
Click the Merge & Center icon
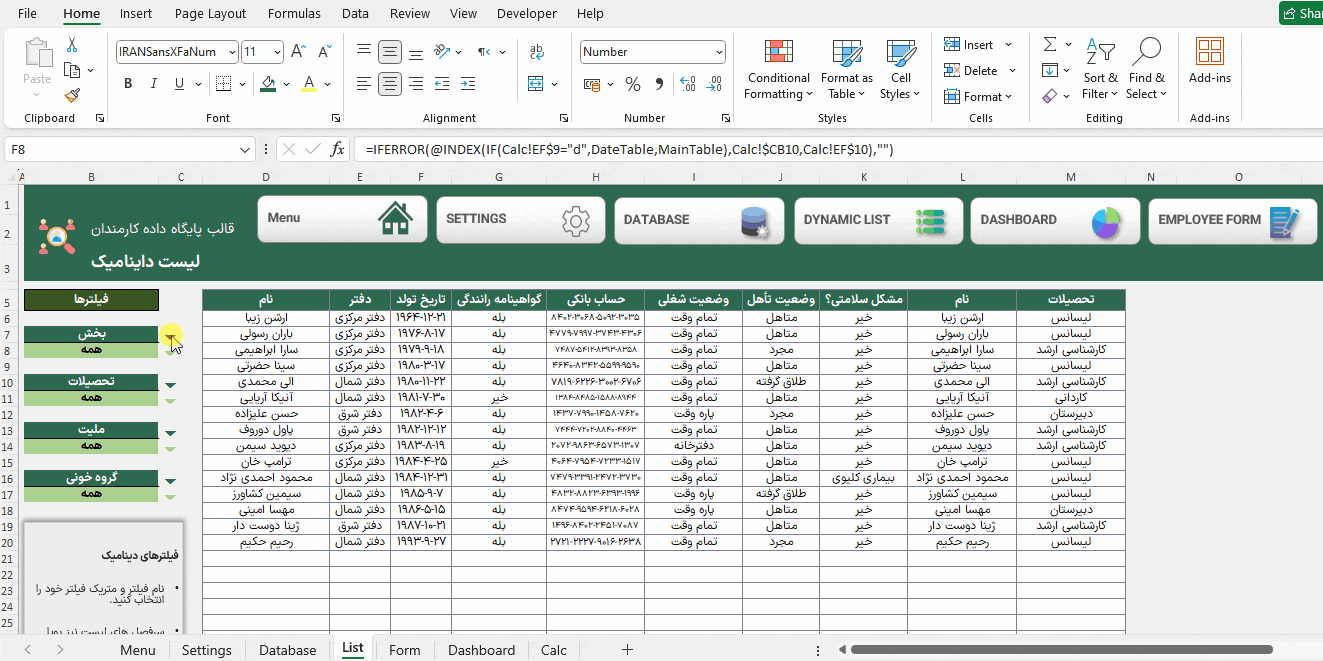point(536,83)
